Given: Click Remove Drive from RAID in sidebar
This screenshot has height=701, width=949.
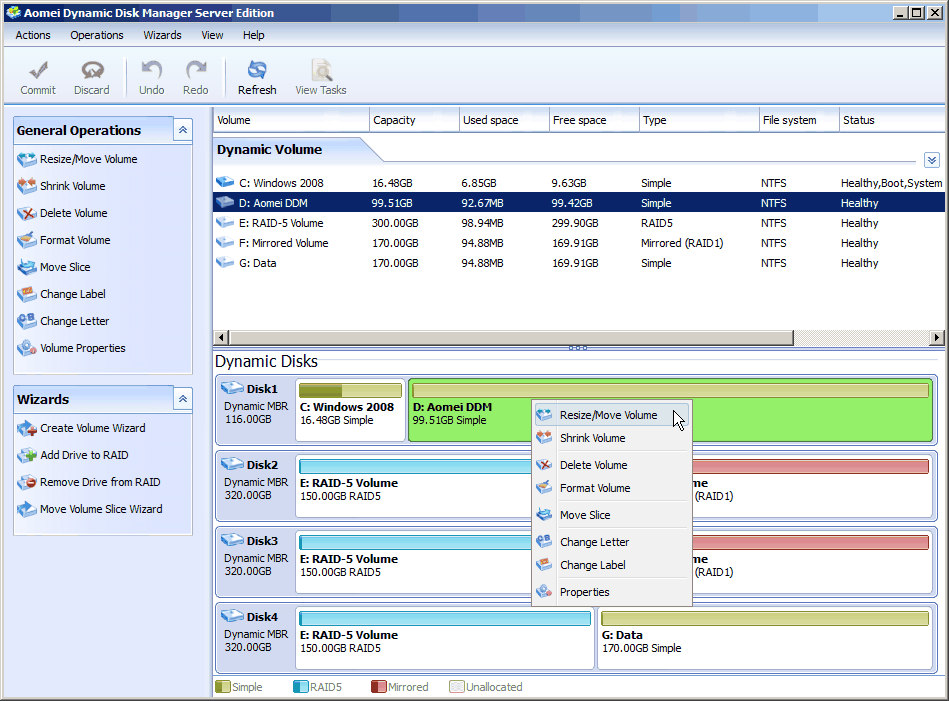Looking at the screenshot, I should 99,482.
